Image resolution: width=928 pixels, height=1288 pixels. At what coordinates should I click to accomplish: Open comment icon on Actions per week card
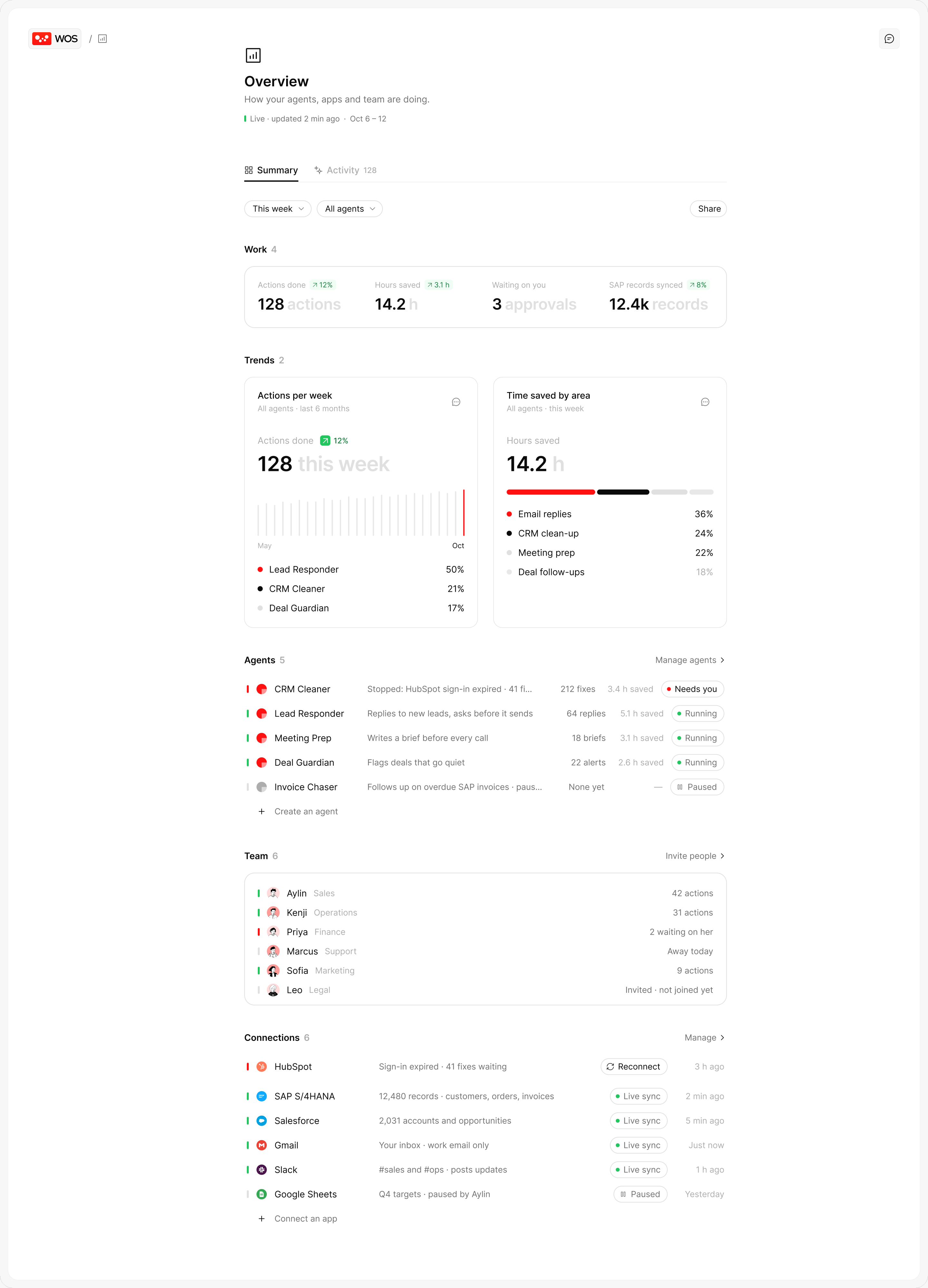(456, 402)
